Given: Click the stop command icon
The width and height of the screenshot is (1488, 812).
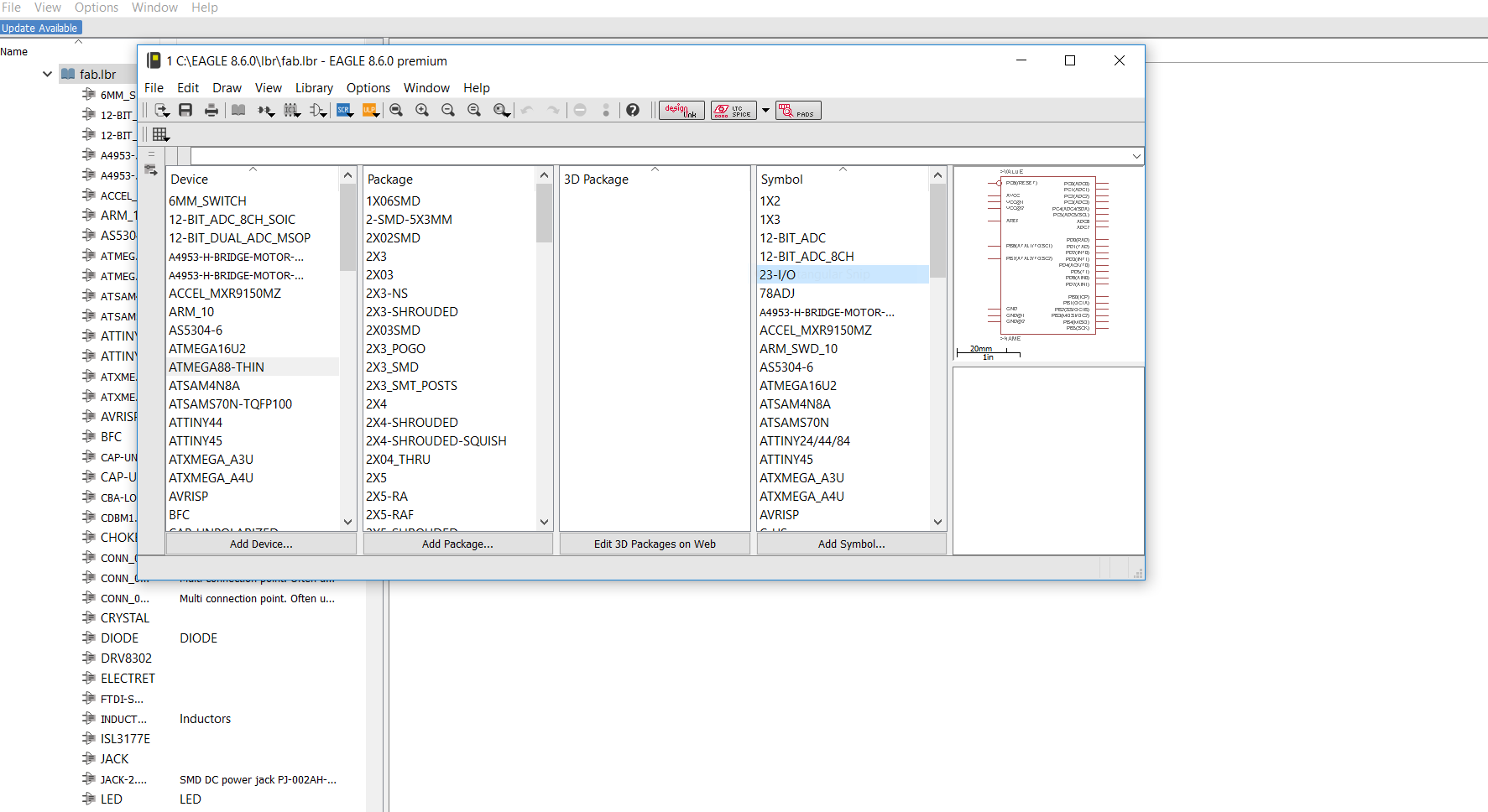Looking at the screenshot, I should (x=580, y=110).
